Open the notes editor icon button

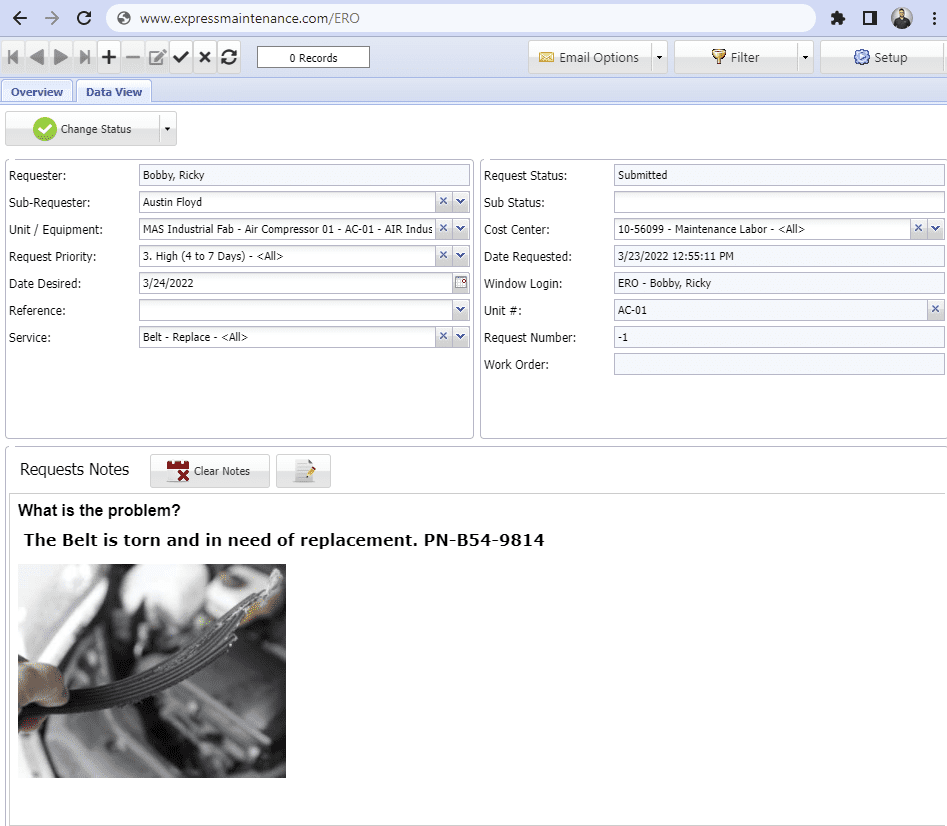(x=303, y=471)
